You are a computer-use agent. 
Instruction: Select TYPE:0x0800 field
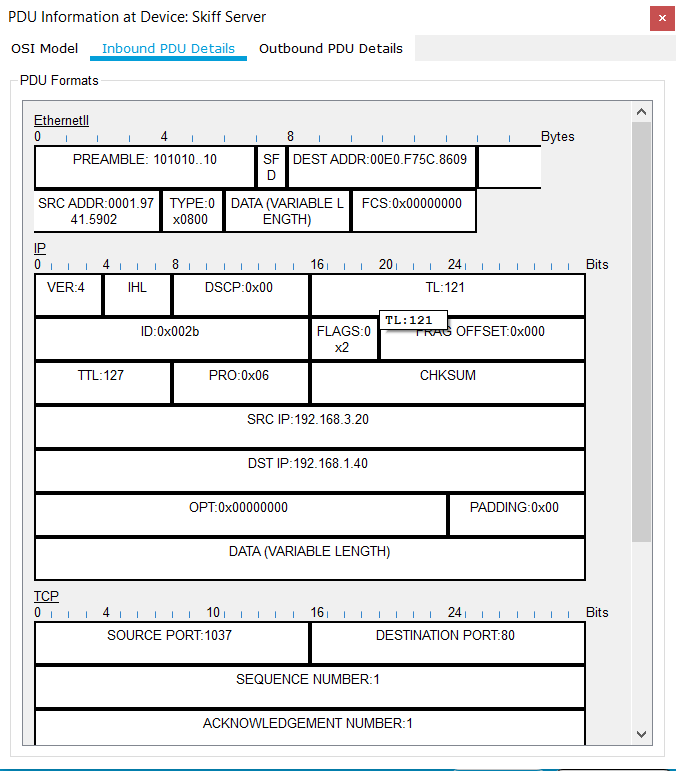[192, 211]
